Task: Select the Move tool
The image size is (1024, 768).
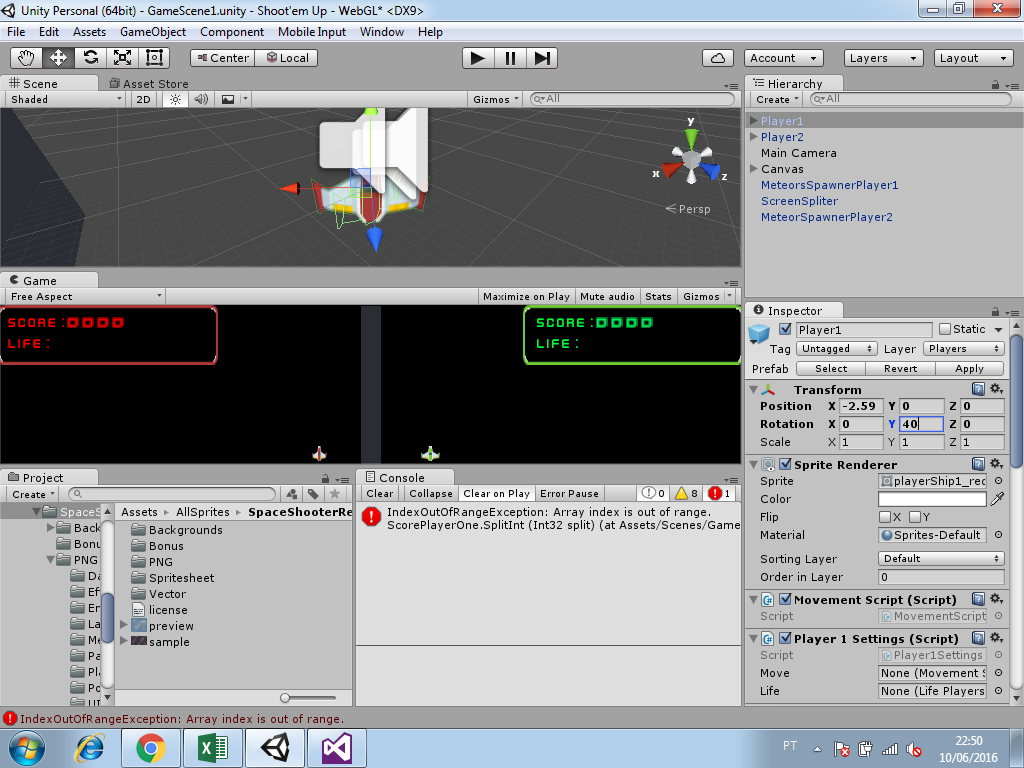Action: tap(58, 57)
